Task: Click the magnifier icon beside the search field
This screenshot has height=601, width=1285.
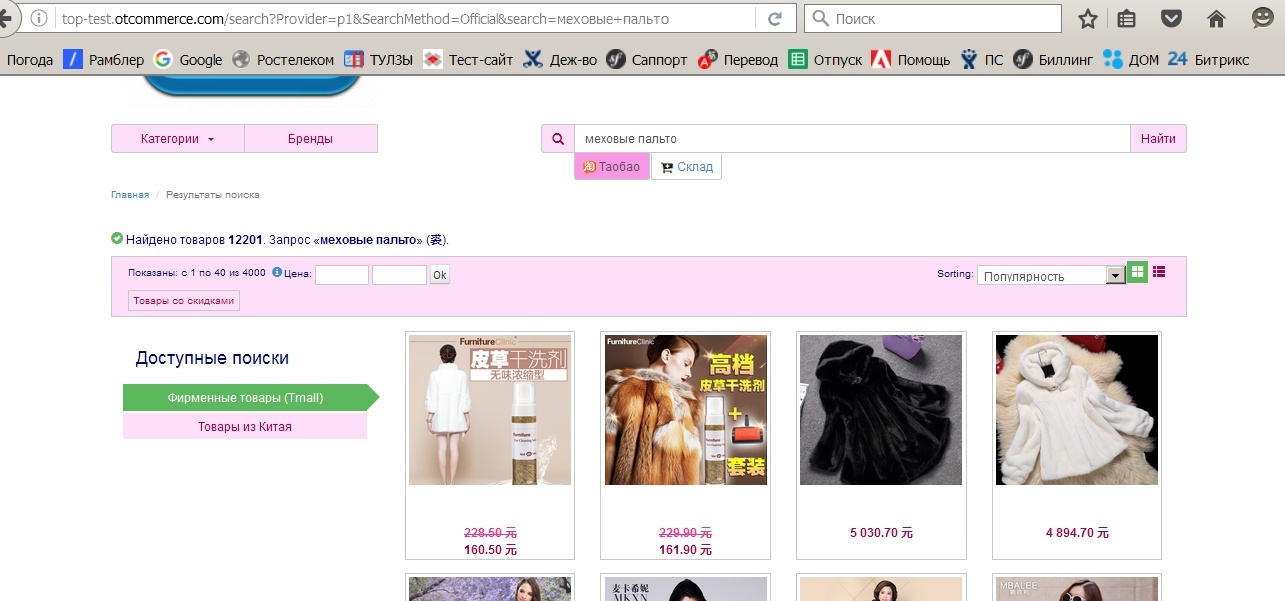Action: (x=557, y=139)
